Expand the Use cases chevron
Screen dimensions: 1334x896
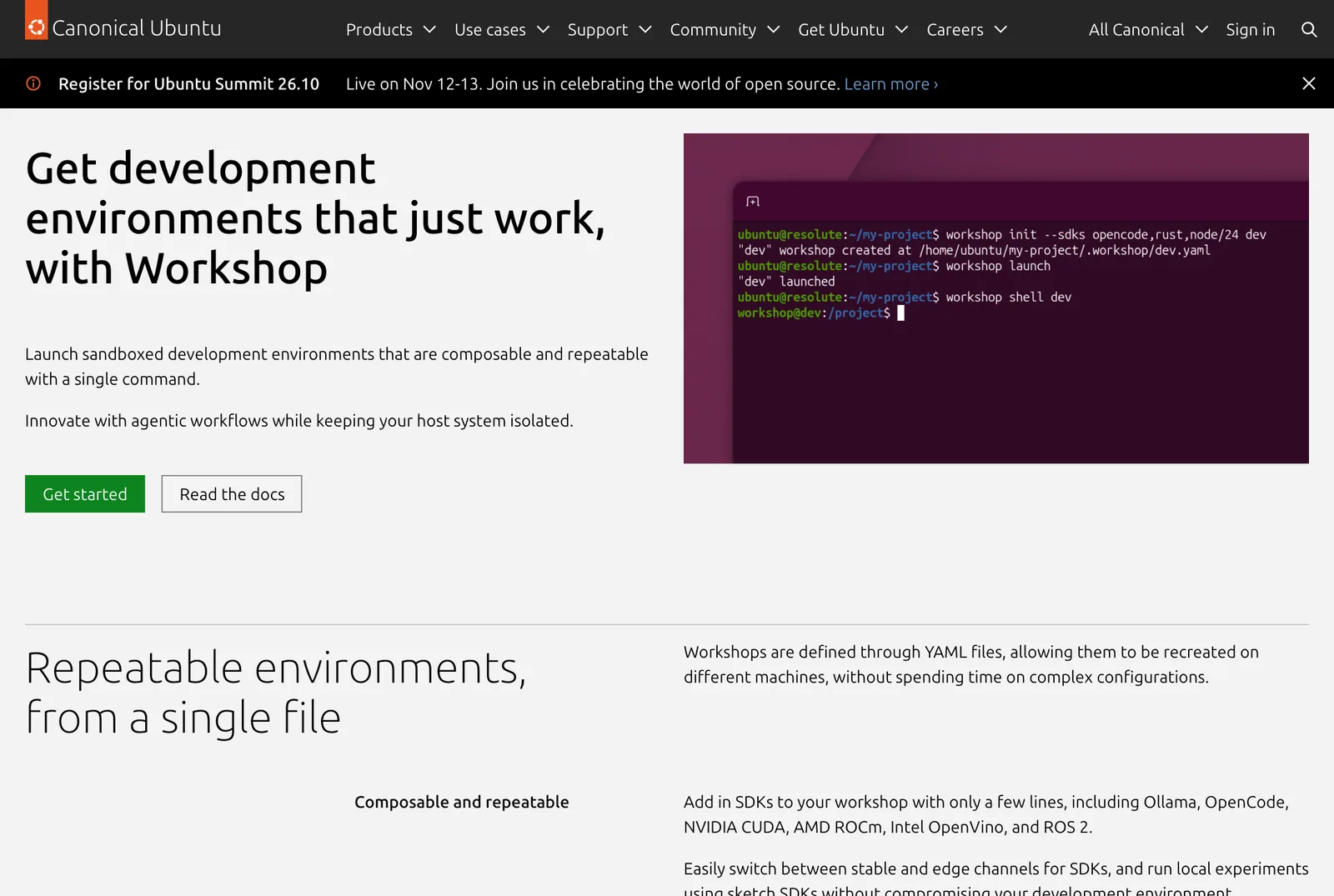[x=543, y=29]
